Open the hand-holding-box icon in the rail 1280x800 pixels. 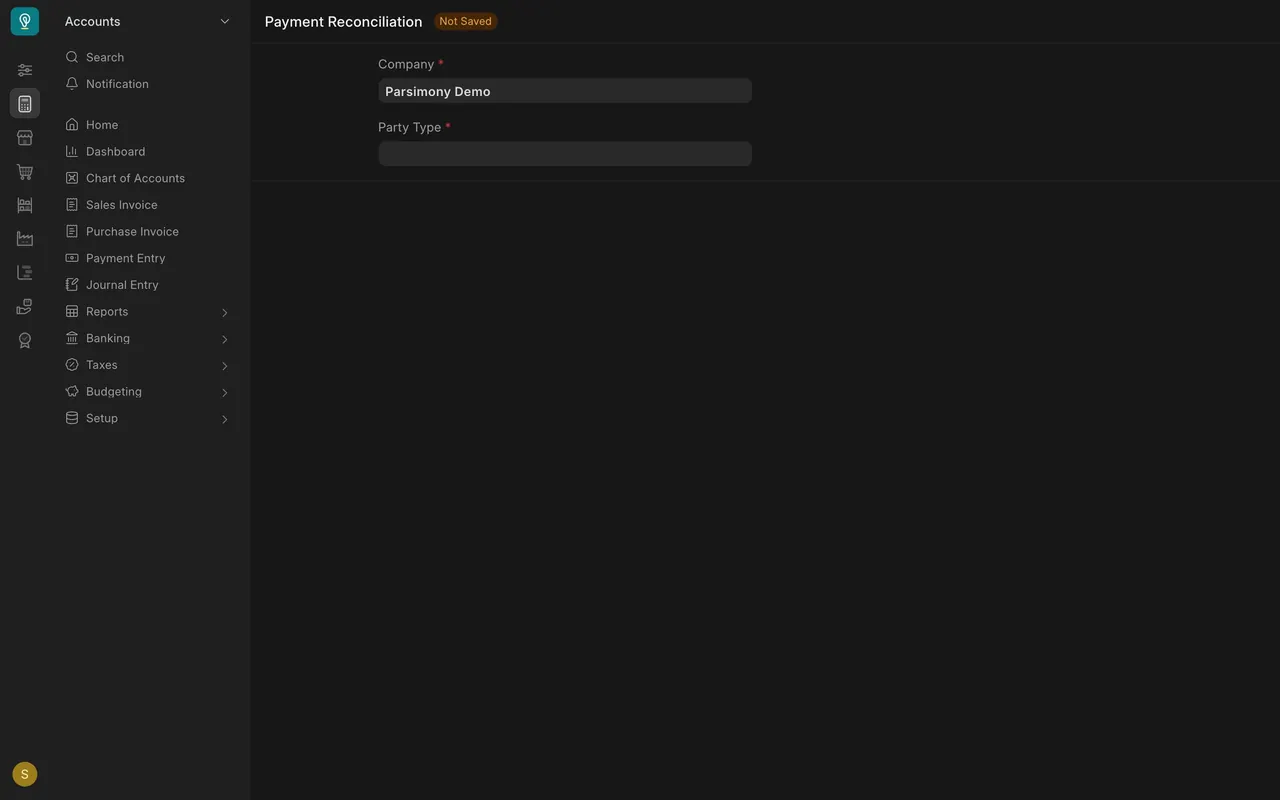(x=25, y=307)
